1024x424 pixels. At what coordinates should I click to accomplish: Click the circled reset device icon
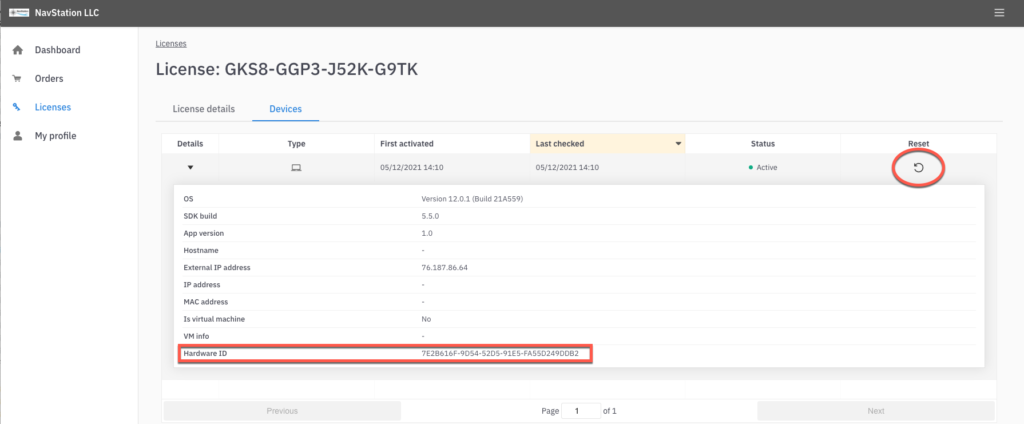pyautogui.click(x=918, y=168)
